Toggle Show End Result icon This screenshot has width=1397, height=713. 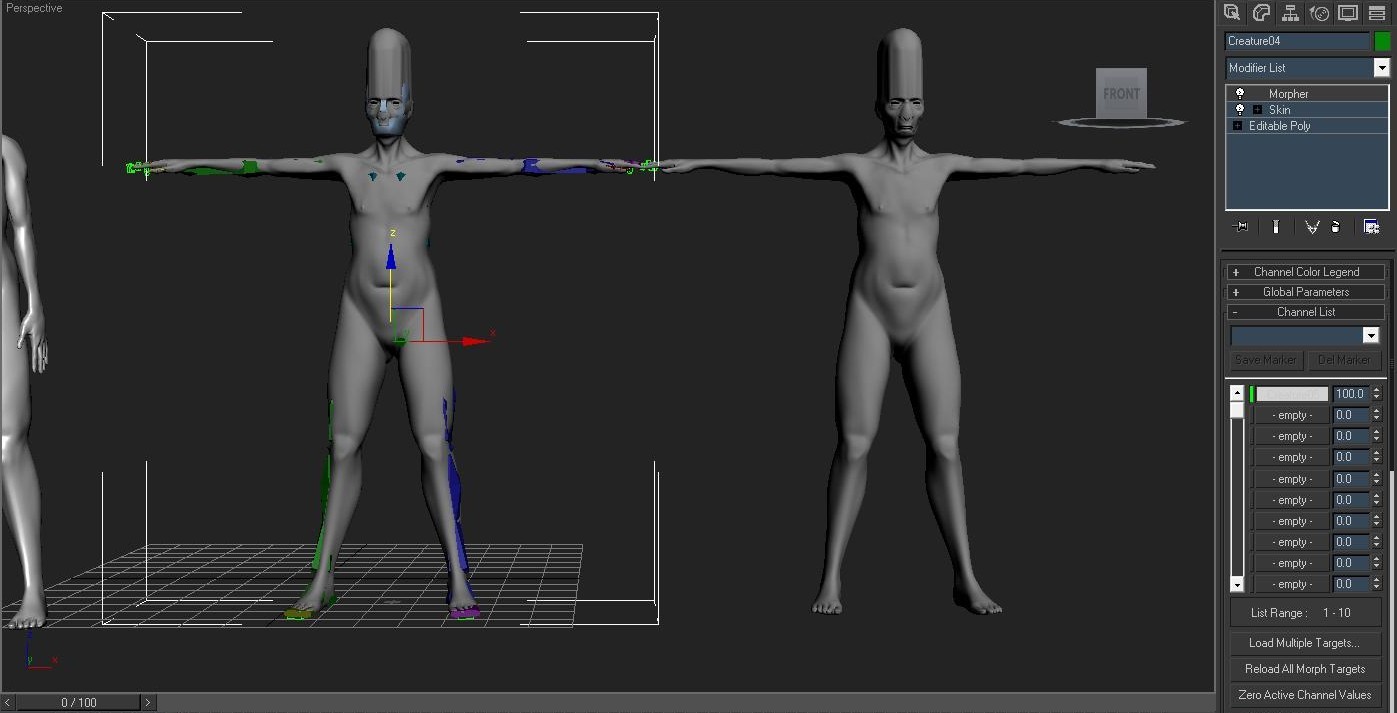(x=1276, y=227)
